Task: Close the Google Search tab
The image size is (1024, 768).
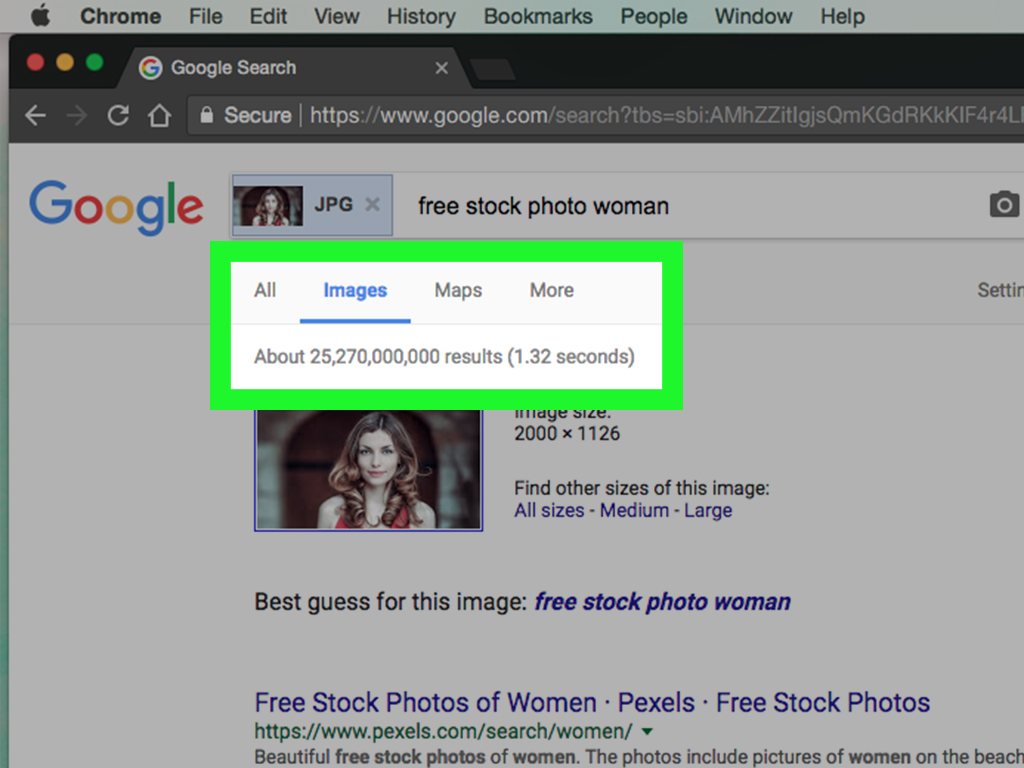Action: [441, 68]
